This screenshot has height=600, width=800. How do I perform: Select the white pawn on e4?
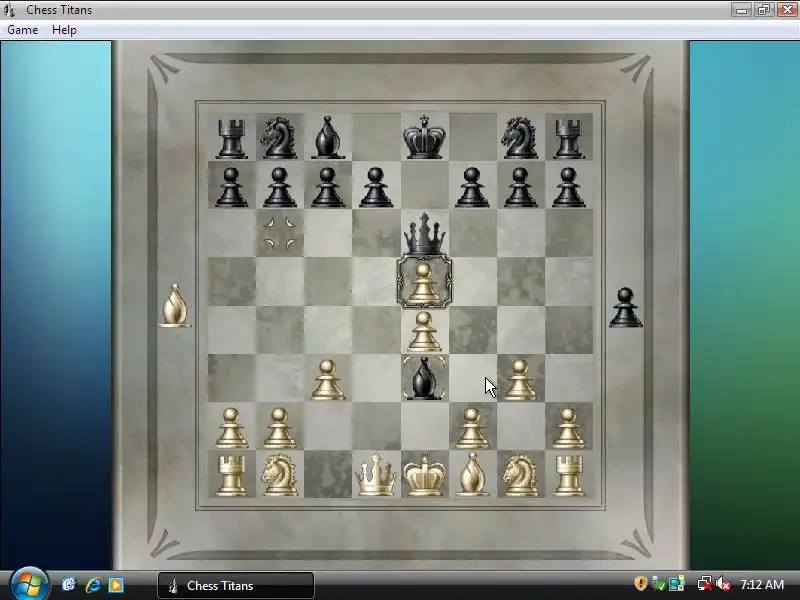click(424, 332)
